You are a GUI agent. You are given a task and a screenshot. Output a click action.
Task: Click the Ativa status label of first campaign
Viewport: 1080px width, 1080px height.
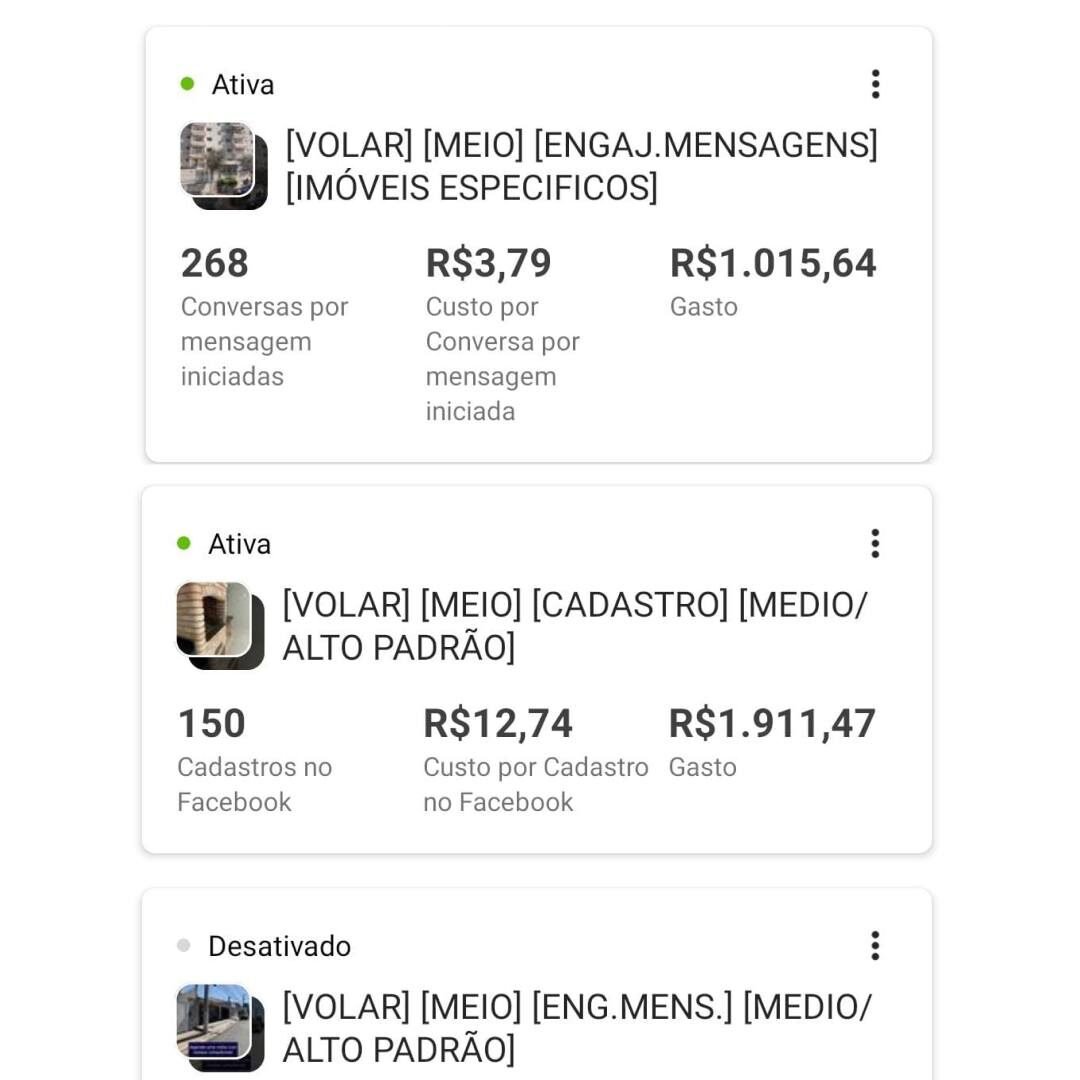[243, 85]
